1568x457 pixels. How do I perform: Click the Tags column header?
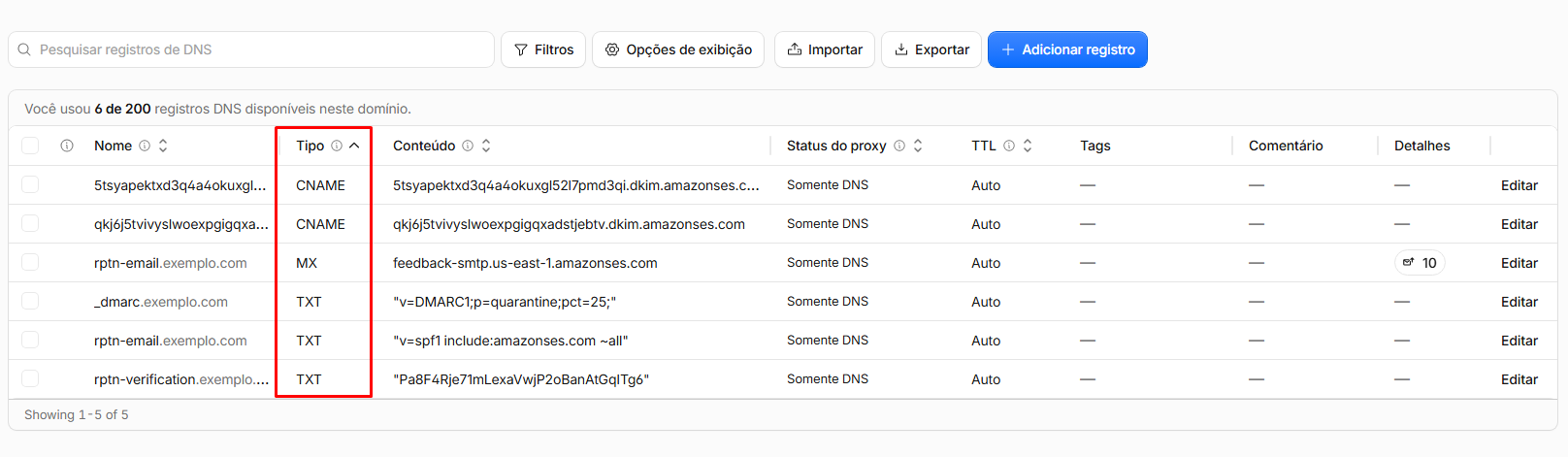point(1095,146)
